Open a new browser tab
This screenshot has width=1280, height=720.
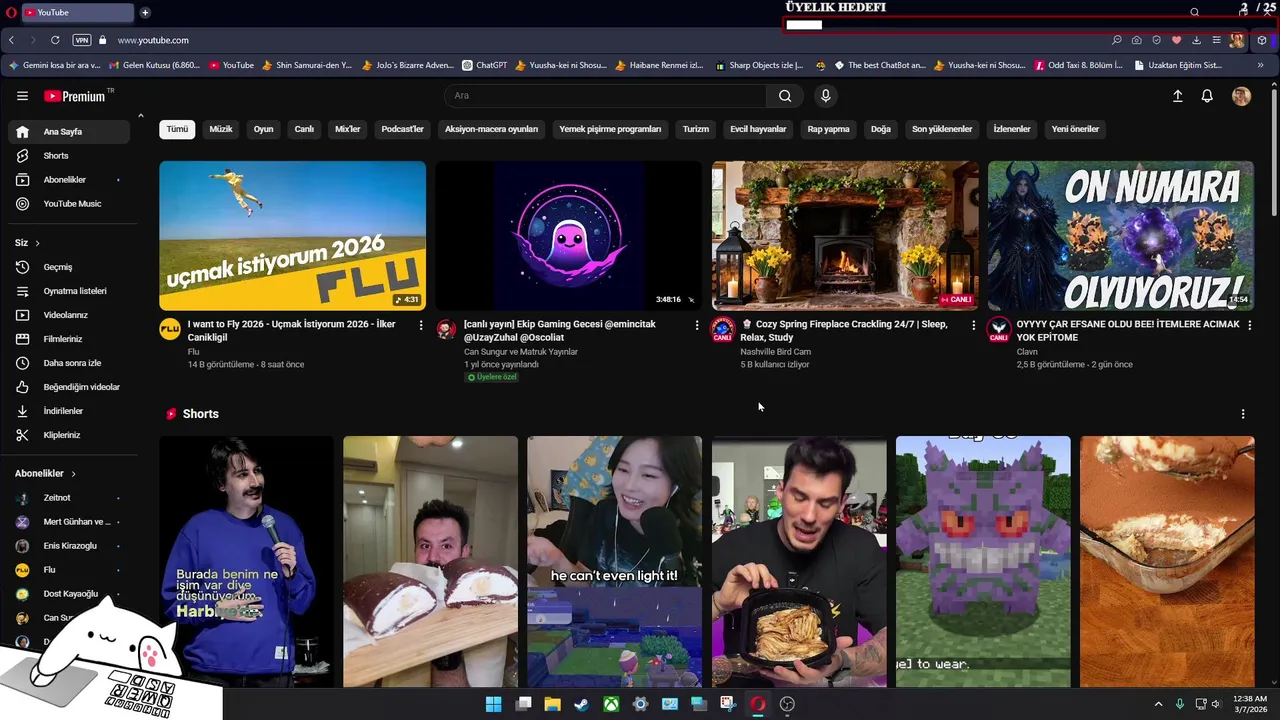(145, 13)
